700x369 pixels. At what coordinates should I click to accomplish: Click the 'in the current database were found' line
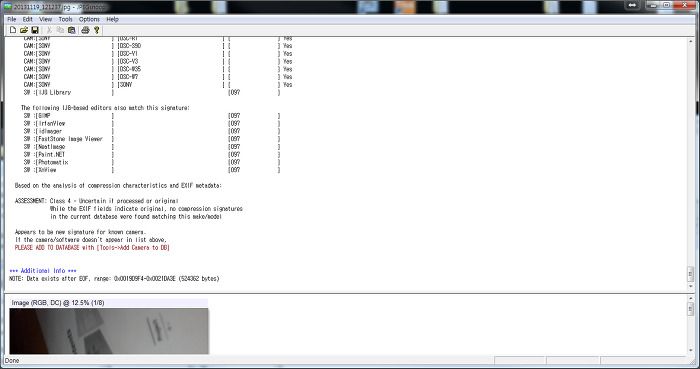pyautogui.click(x=136, y=217)
